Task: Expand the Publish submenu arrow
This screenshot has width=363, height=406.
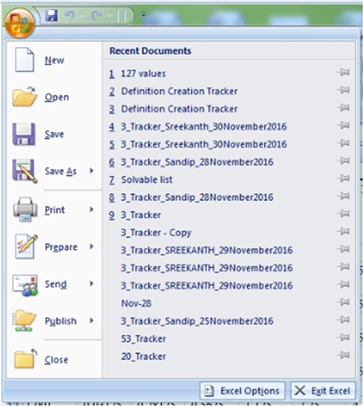Action: [91, 321]
